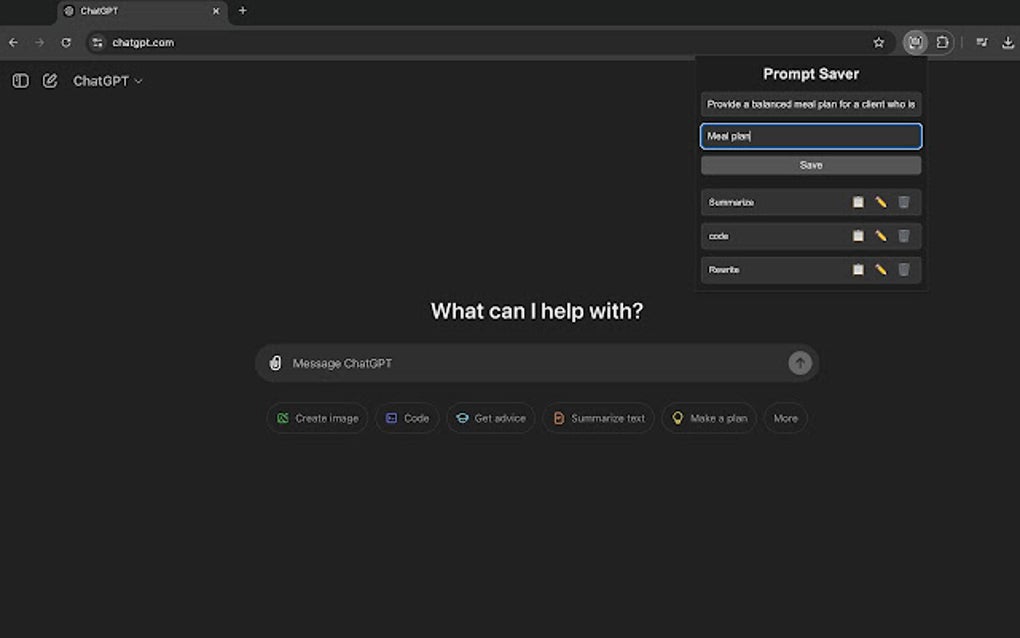Click the Meal plan name input field

[810, 135]
